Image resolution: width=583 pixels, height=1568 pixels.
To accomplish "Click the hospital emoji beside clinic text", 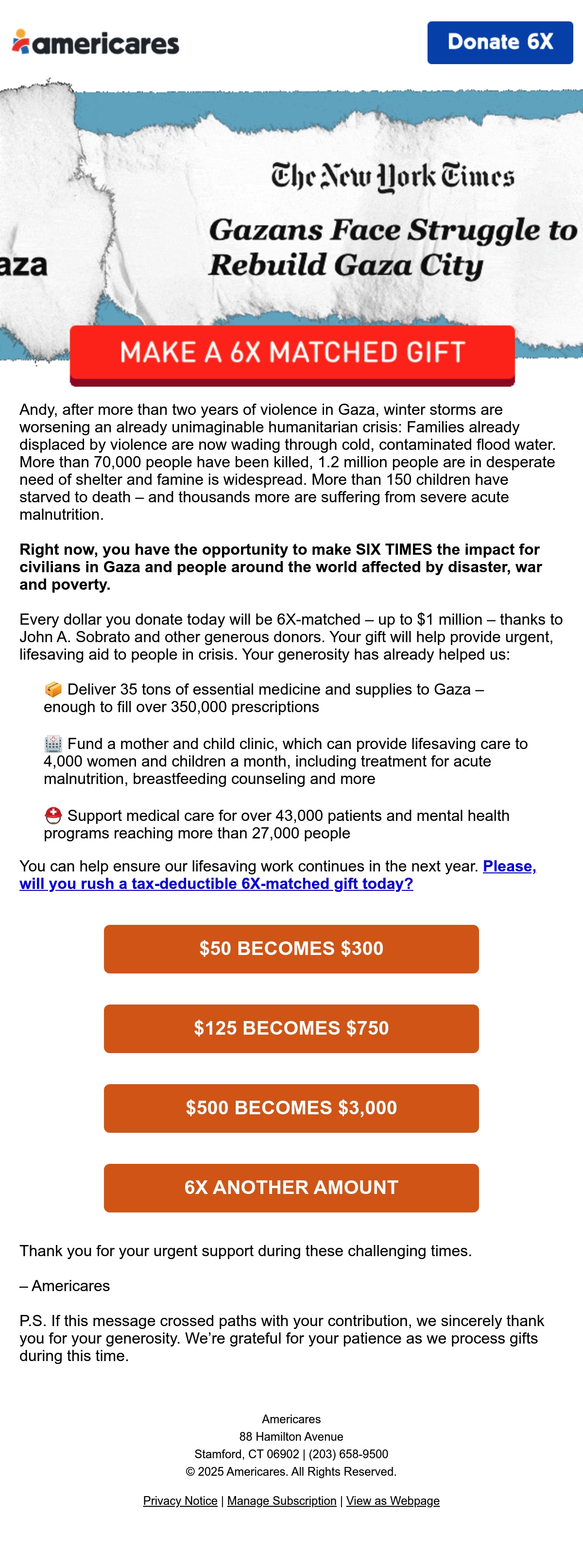I will click(53, 743).
